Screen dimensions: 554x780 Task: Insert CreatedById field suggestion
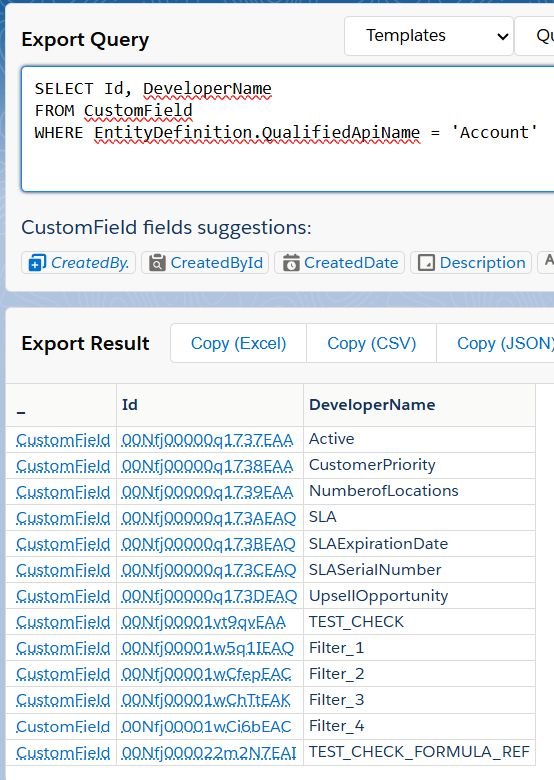click(205, 262)
